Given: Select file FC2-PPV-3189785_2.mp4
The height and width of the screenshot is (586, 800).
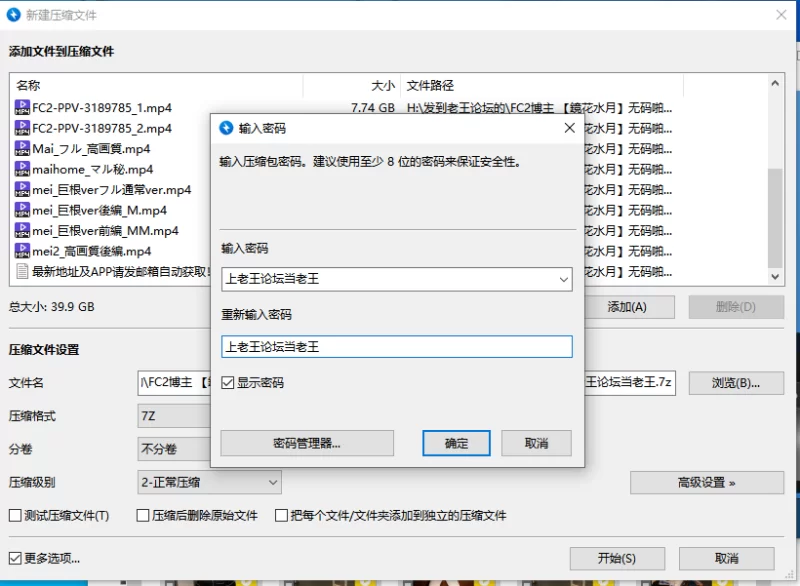Looking at the screenshot, I should 102,128.
